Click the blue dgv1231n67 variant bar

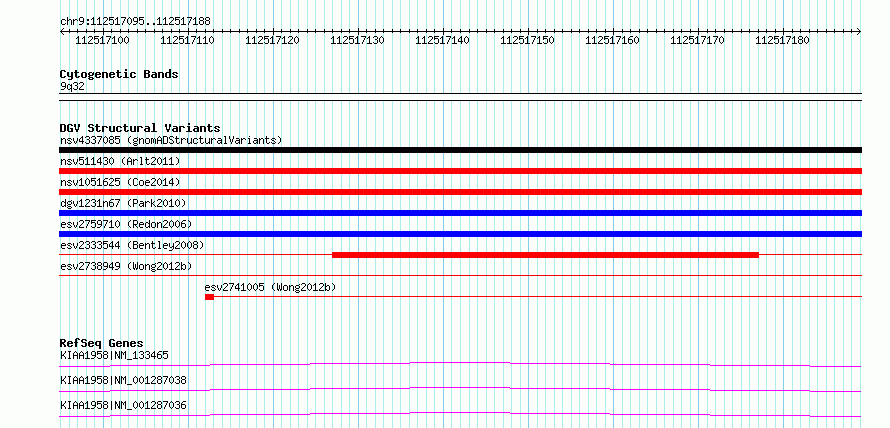click(460, 213)
